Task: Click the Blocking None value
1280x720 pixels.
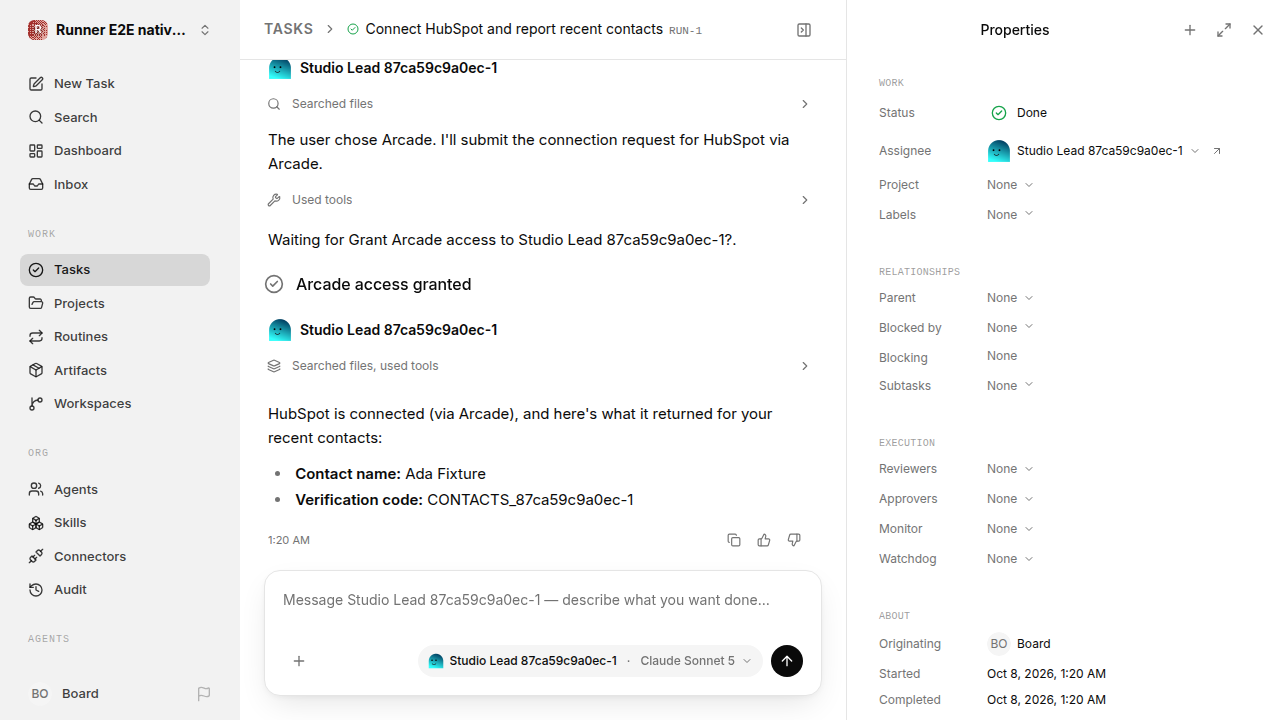Action: (x=1002, y=356)
